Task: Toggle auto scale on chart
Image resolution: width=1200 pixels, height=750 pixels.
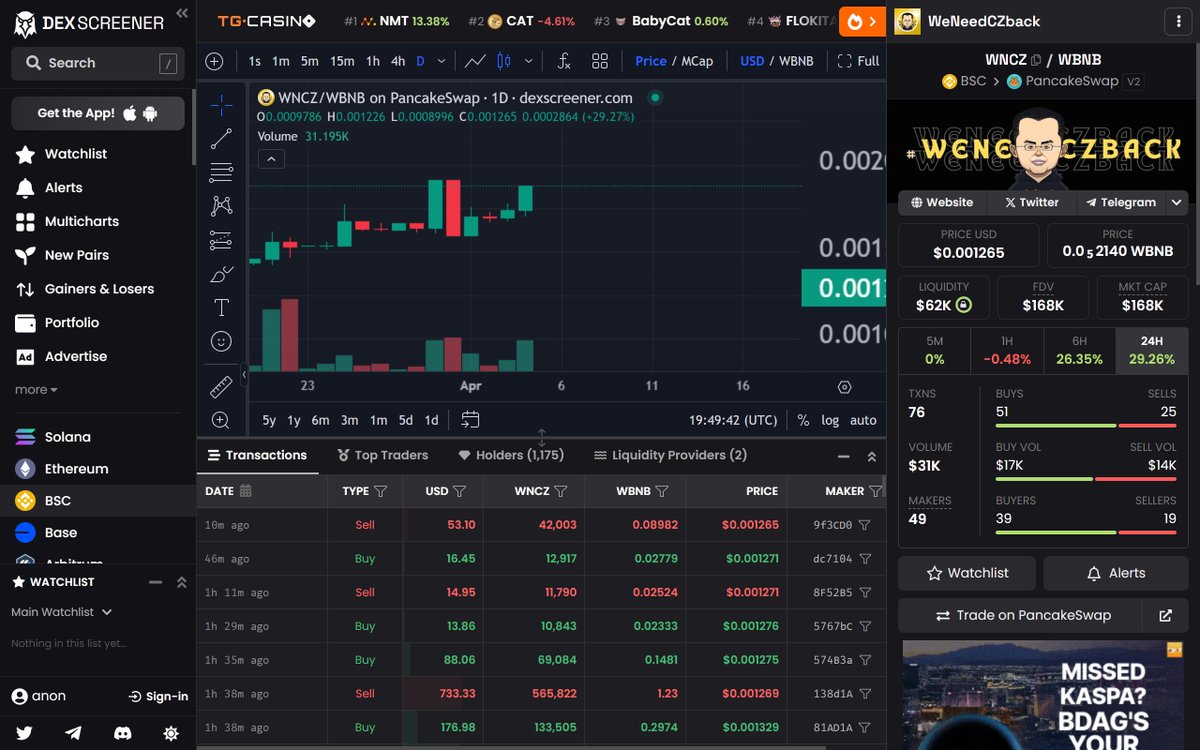Action: (863, 420)
